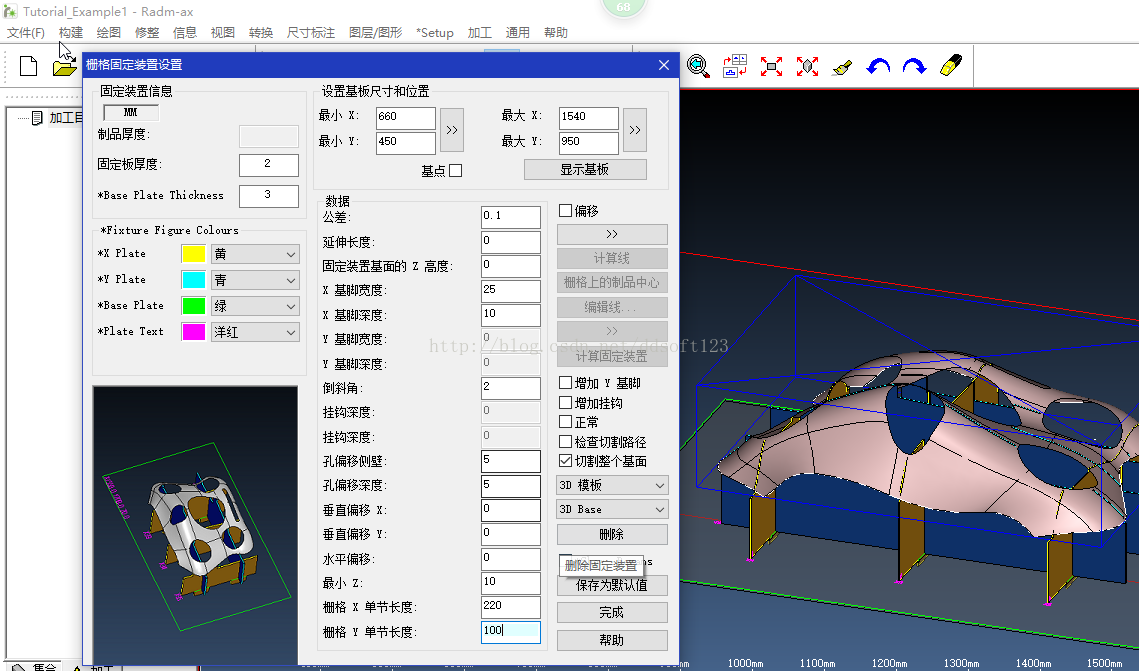Open the Plate Text colour dropdown
Screen dimensions: 1139x671
256,332
